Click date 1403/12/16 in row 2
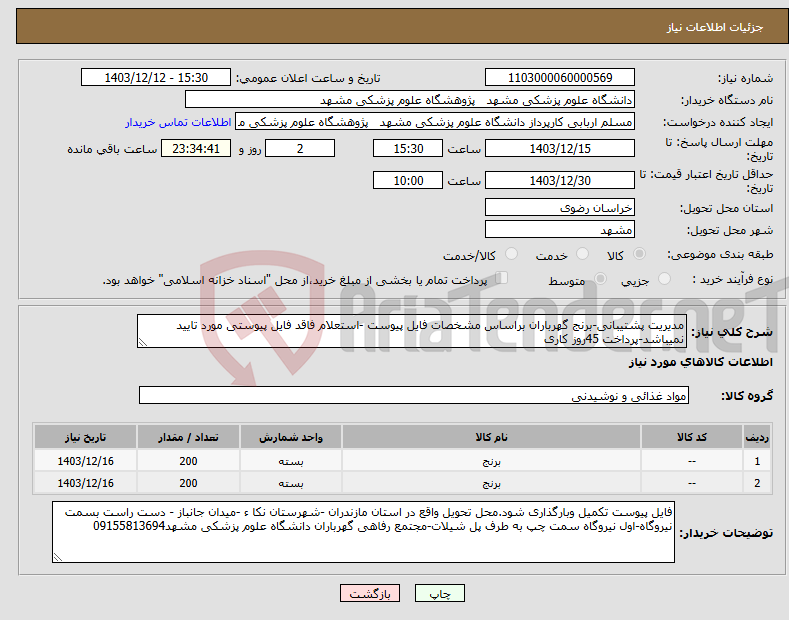Viewport: 789px width, 620px height. pyautogui.click(x=85, y=483)
